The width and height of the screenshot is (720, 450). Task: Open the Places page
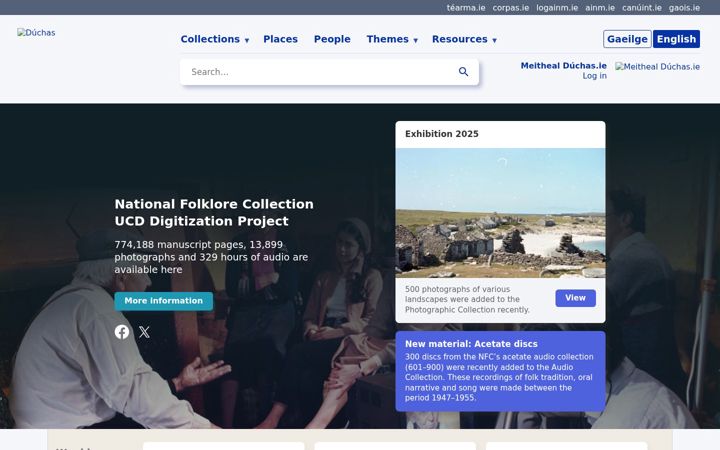click(x=281, y=39)
